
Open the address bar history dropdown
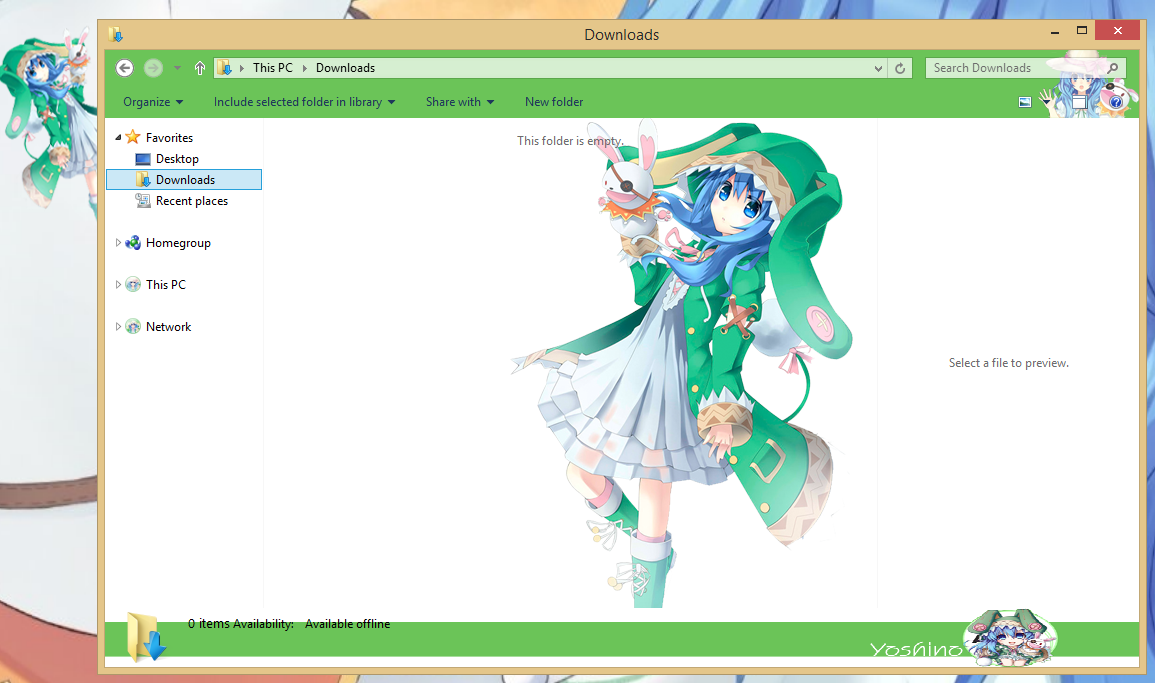878,68
